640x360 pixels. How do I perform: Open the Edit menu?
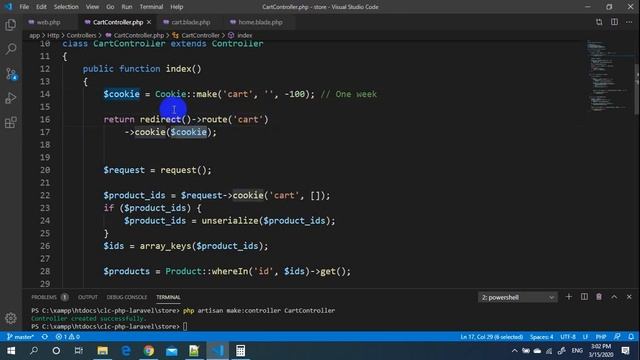click(x=41, y=7)
